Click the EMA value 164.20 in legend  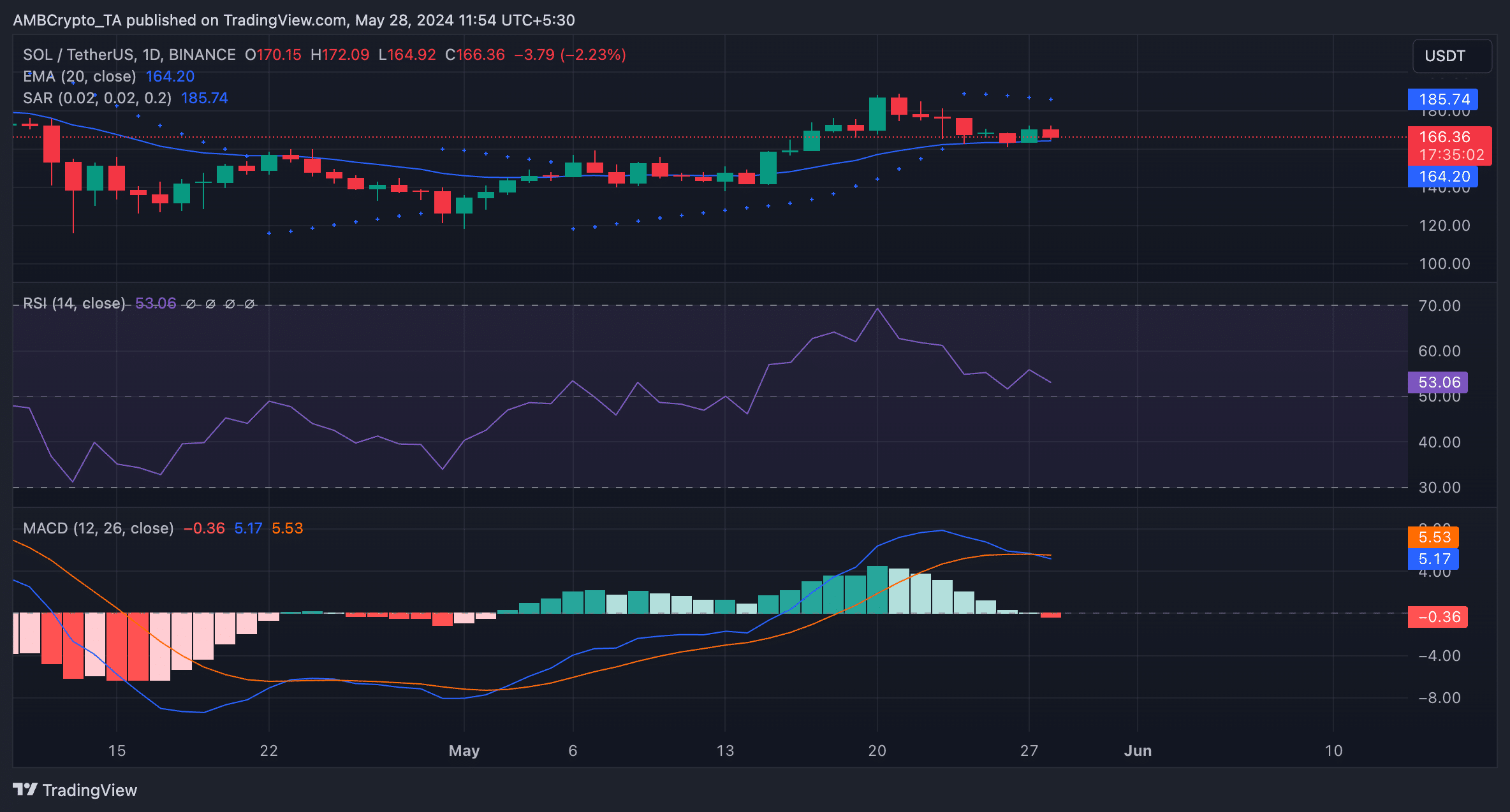(x=170, y=76)
